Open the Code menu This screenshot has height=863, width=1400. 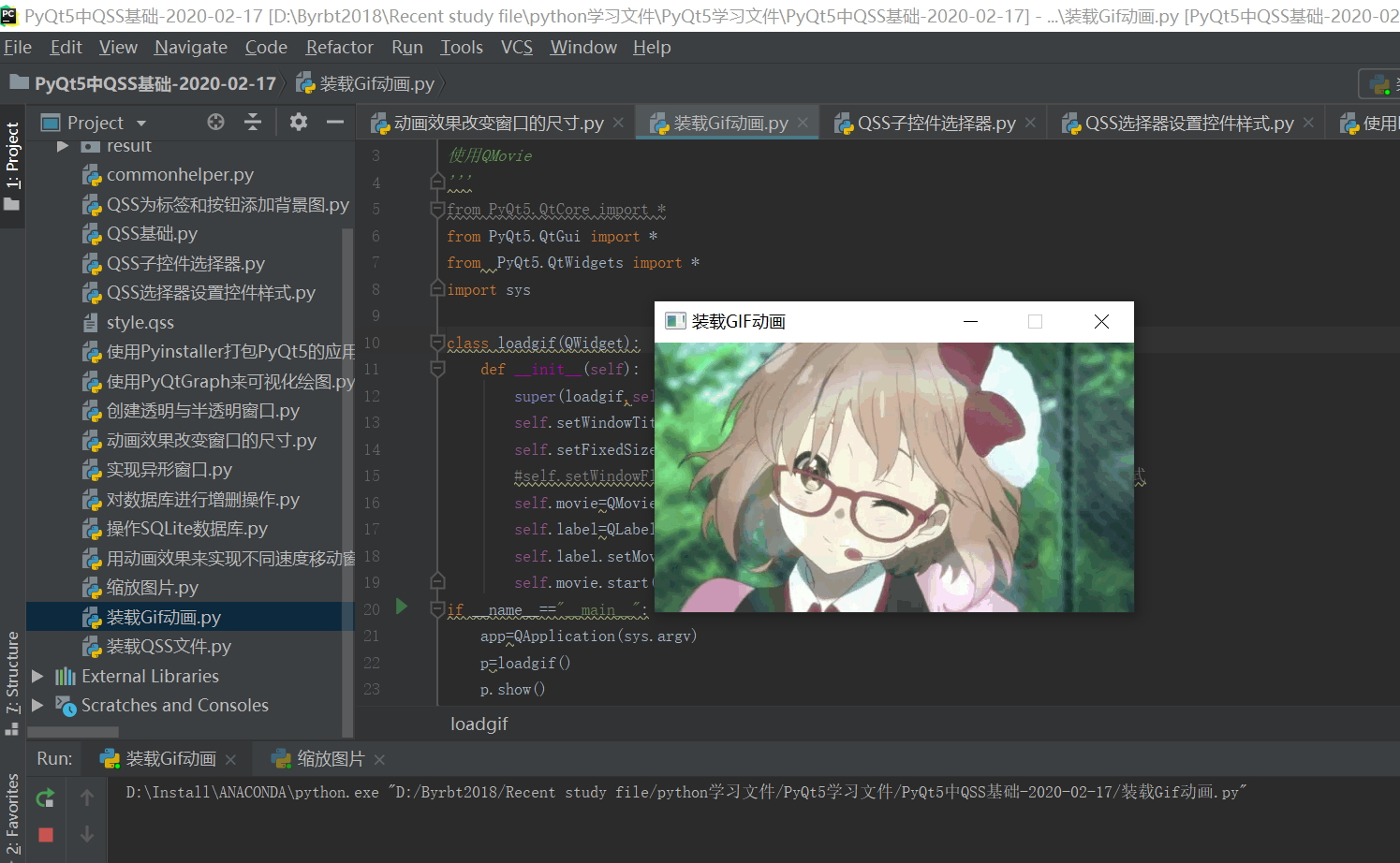pyautogui.click(x=266, y=47)
